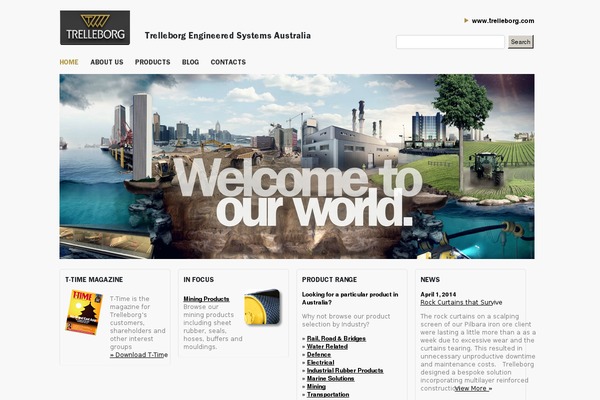Click the Welcome to our world banner

click(297, 167)
